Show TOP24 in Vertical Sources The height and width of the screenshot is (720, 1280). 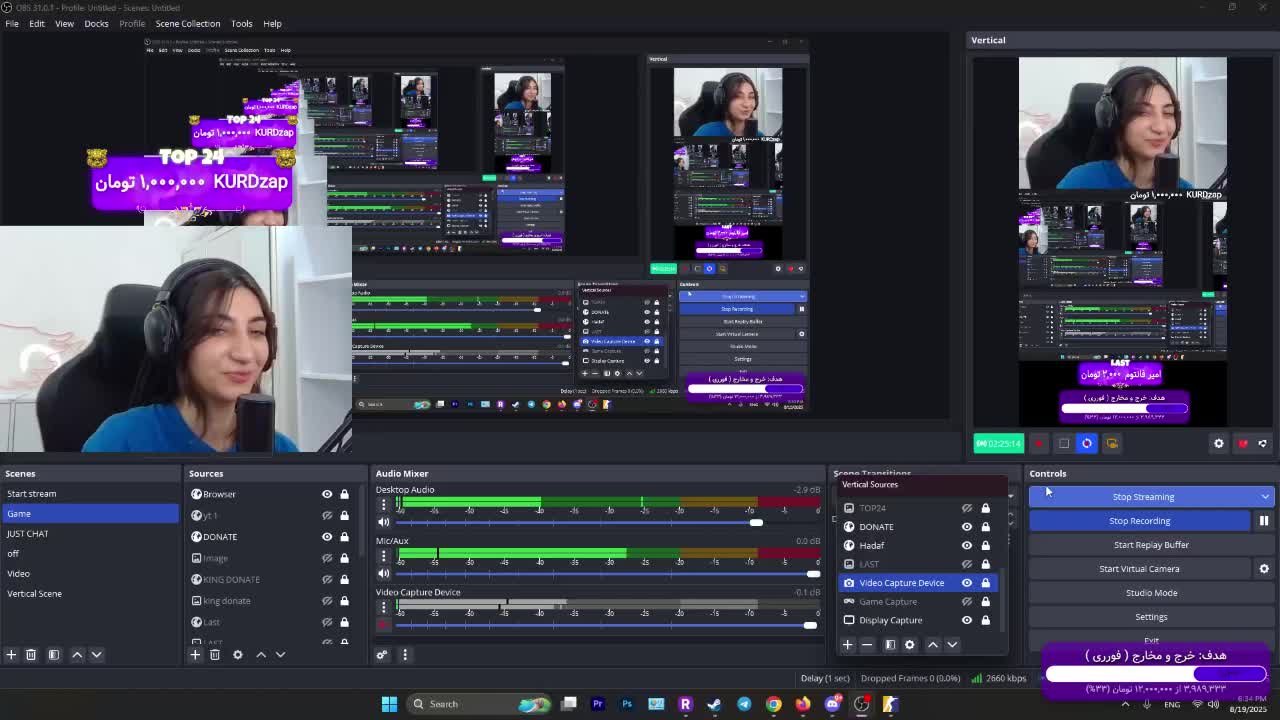pyautogui.click(x=967, y=508)
